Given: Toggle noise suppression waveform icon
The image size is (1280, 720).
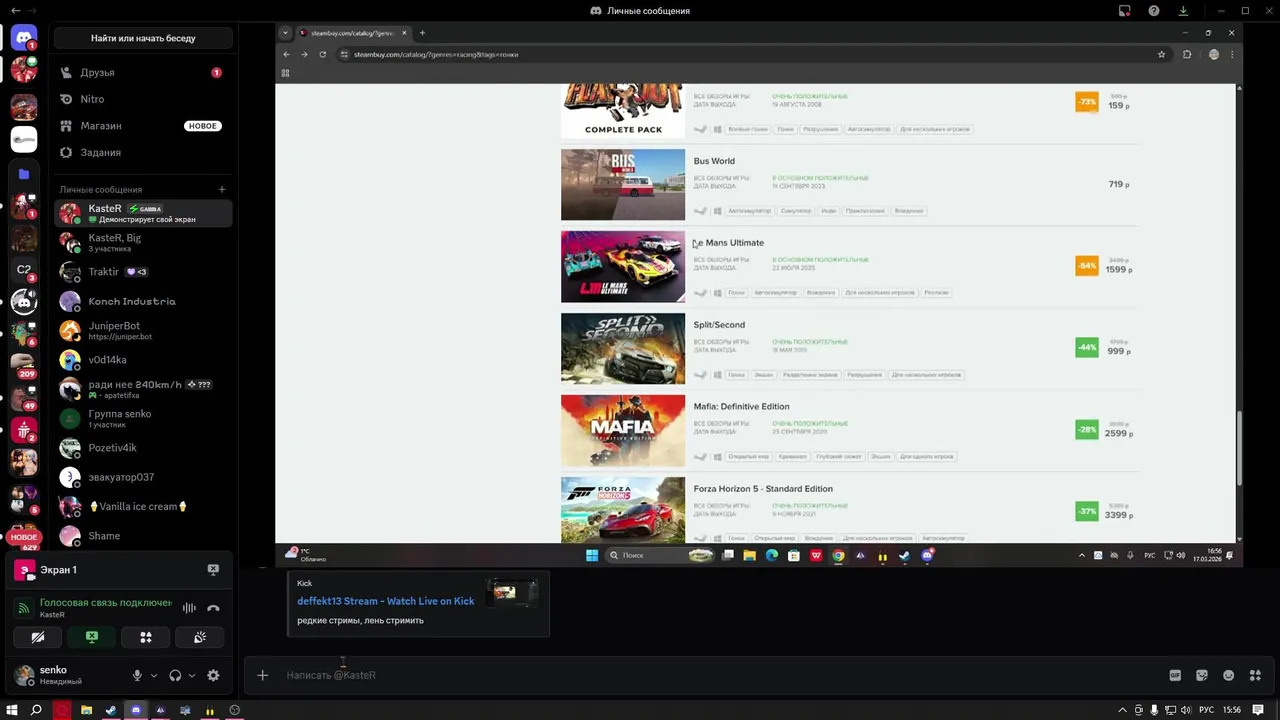Looking at the screenshot, I should tap(189, 607).
